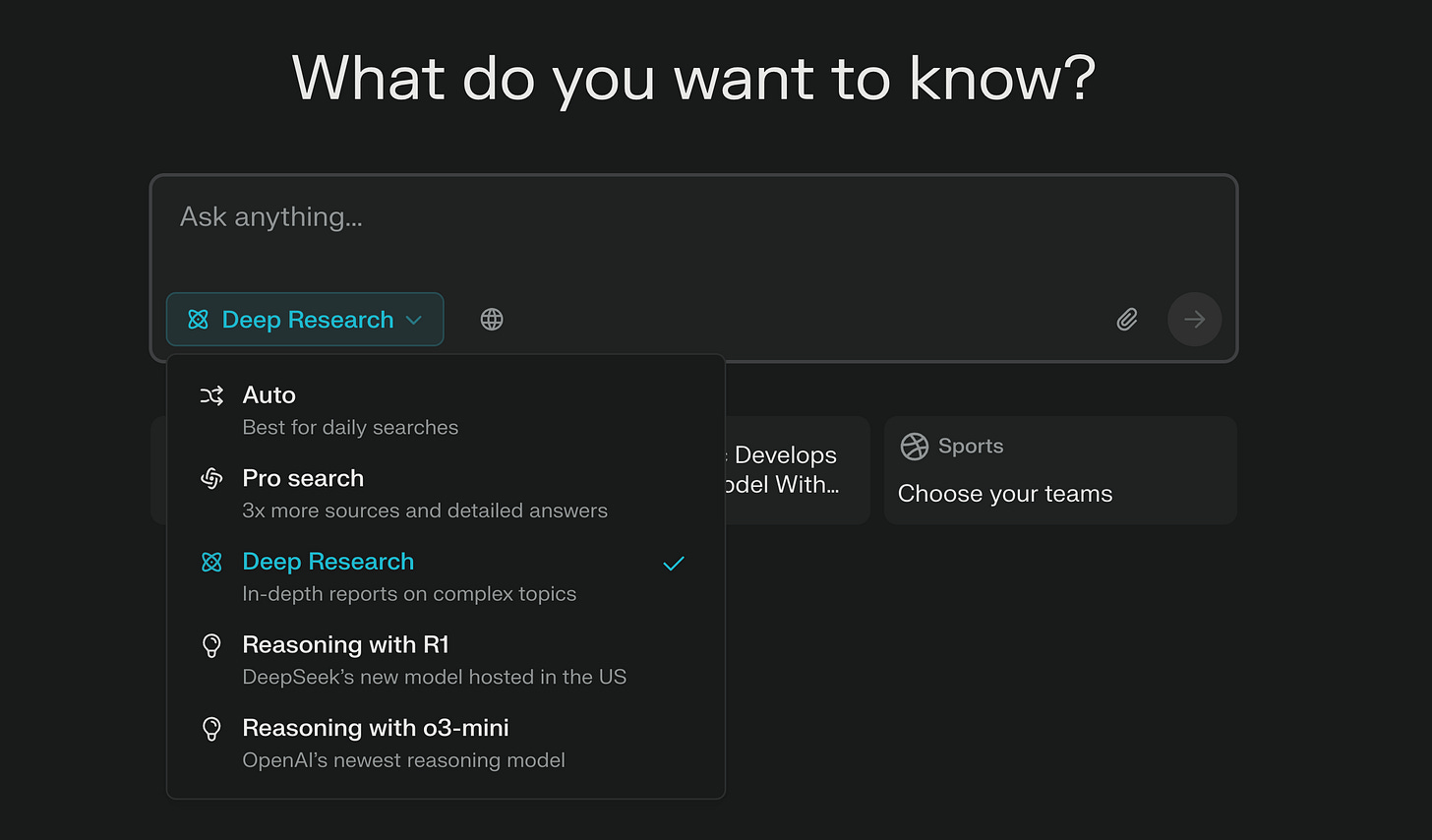
Task: Click the atom icon in Deep Research button
Action: coord(198,320)
